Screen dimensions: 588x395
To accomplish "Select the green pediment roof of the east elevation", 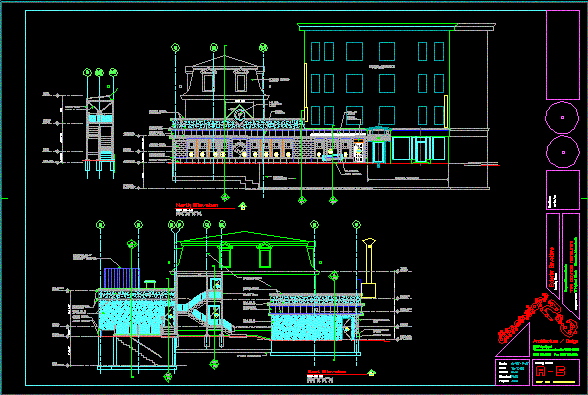I will coord(246,239).
